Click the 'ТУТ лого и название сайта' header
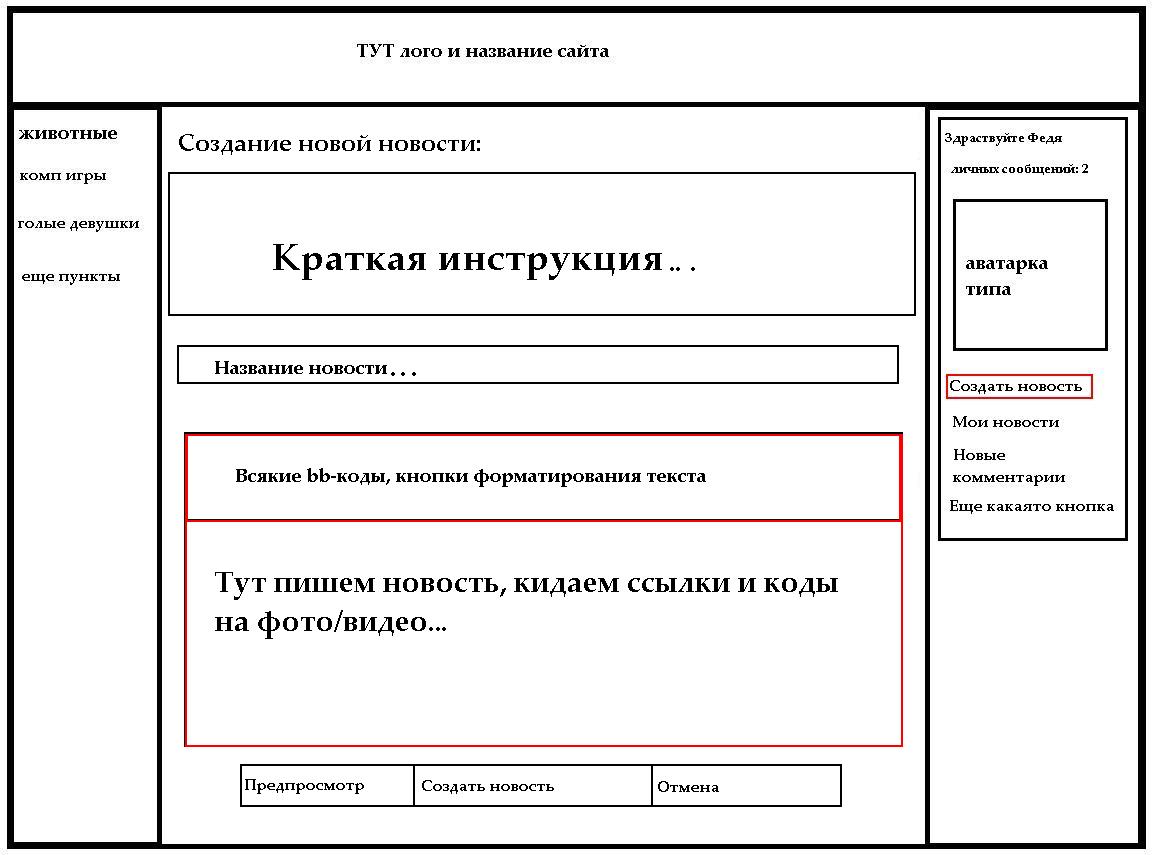 pos(482,51)
